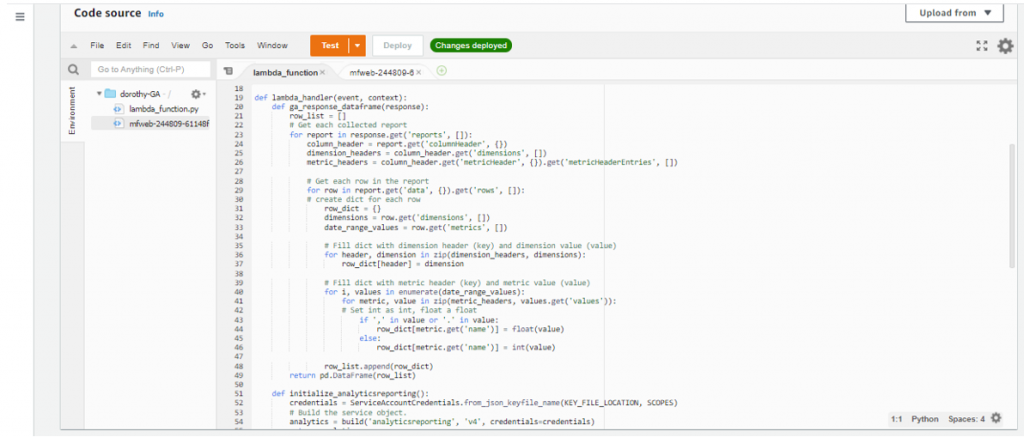This screenshot has height=437, width=1024.
Task: Click the 'row_dict[header] = dimension' line
Action: [402, 264]
